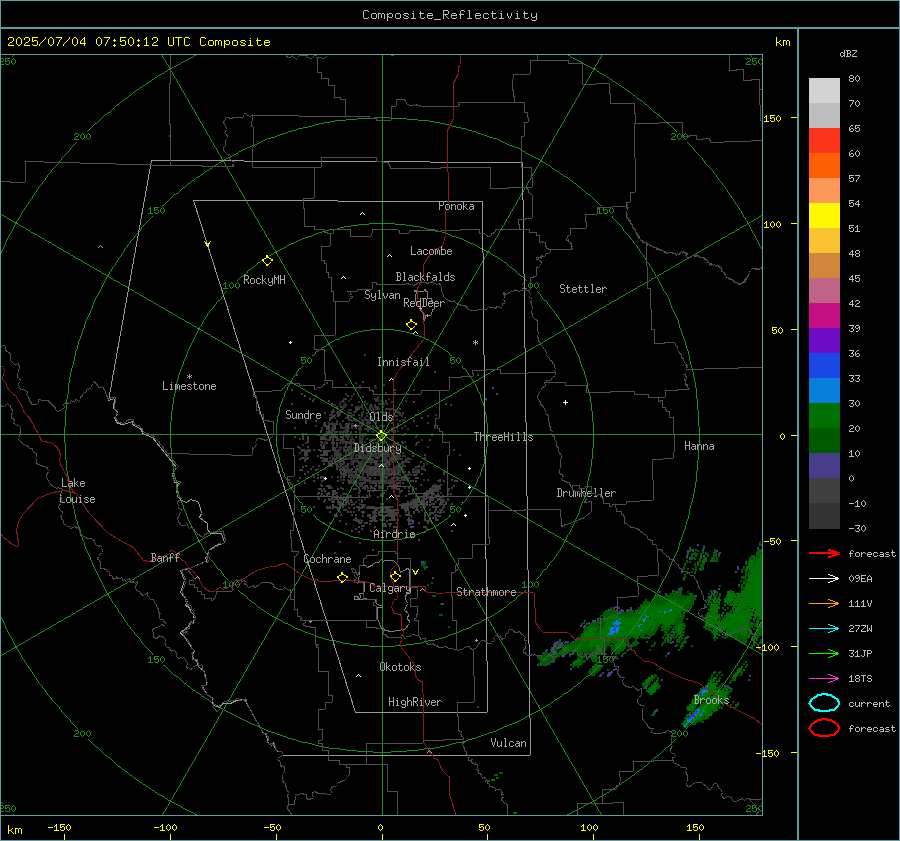Click the orange 111V arrow icon
Screen dimensions: 900x841
(824, 603)
